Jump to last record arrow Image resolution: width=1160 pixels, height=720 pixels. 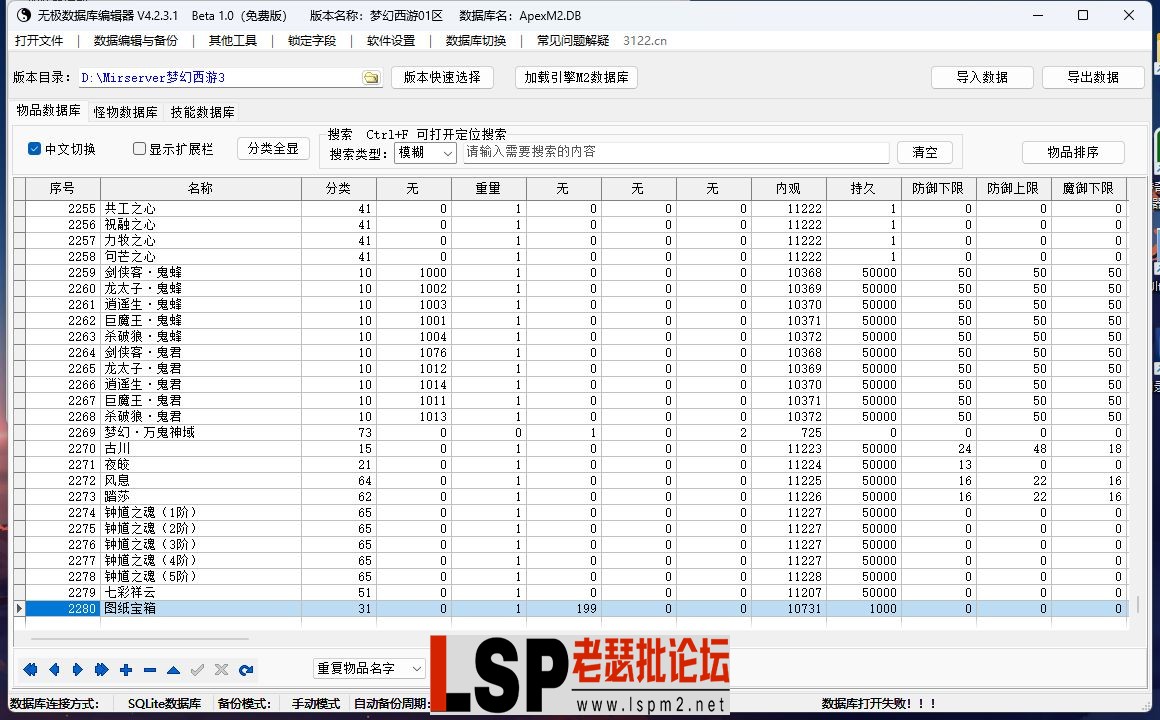101,670
